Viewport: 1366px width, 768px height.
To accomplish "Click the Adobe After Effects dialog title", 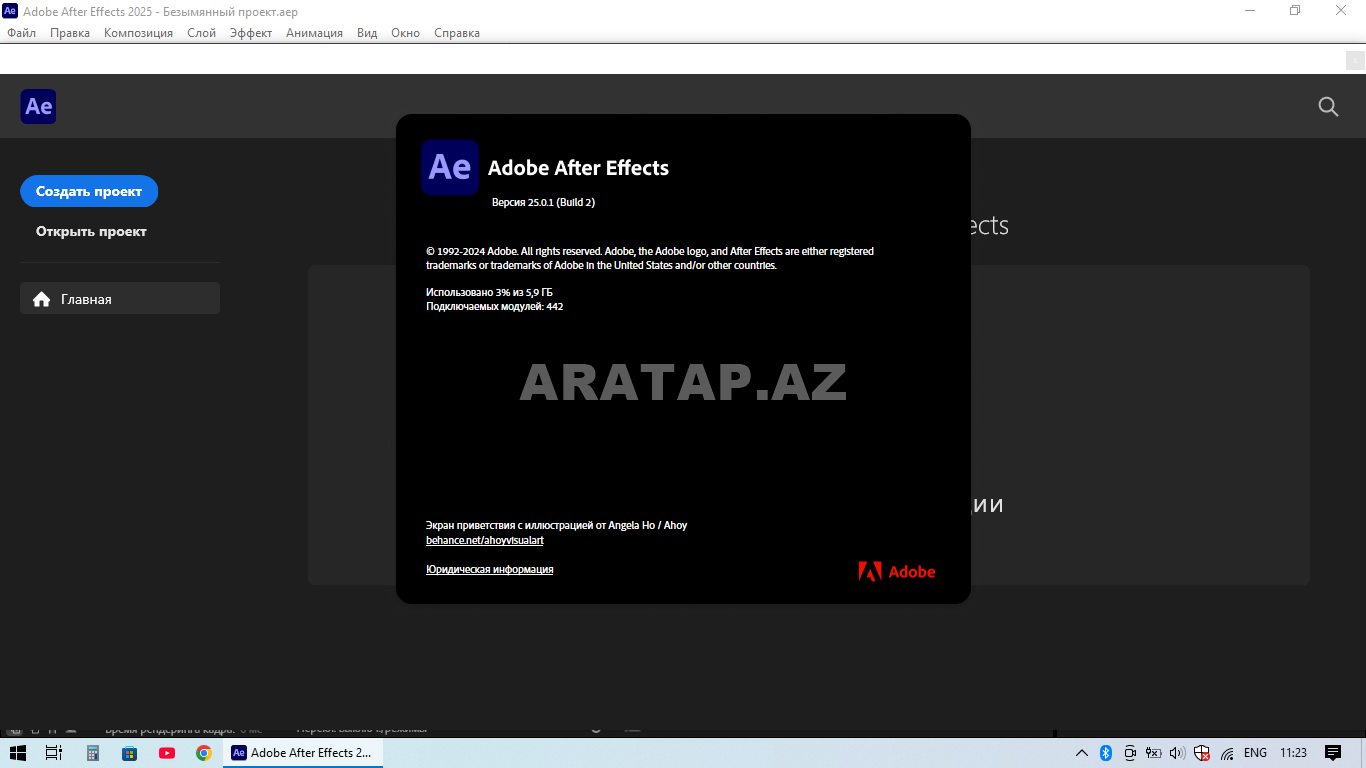I will coord(578,168).
